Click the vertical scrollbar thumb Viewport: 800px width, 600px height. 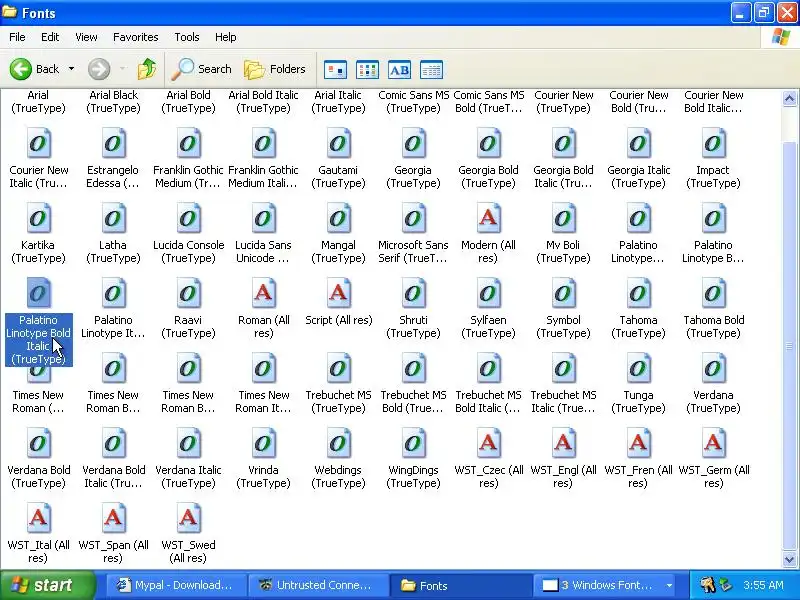click(x=789, y=347)
